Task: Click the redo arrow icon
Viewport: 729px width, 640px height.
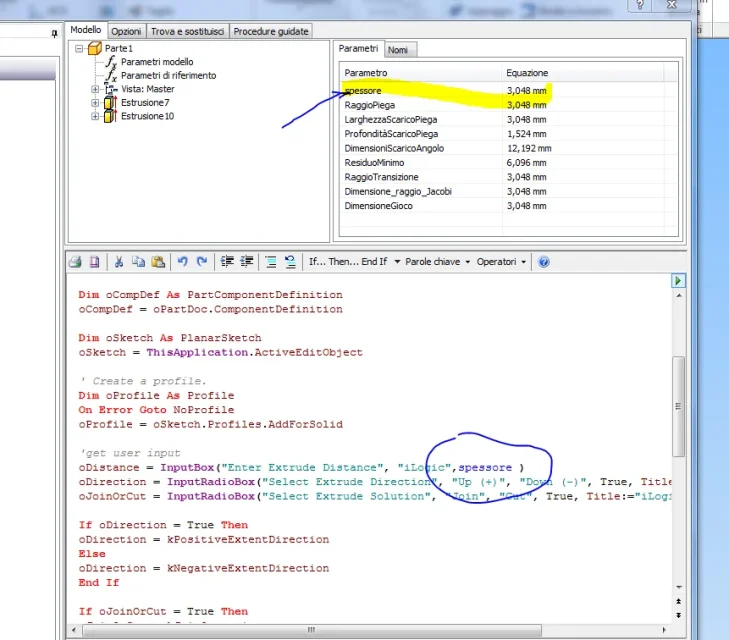Action: coord(202,262)
